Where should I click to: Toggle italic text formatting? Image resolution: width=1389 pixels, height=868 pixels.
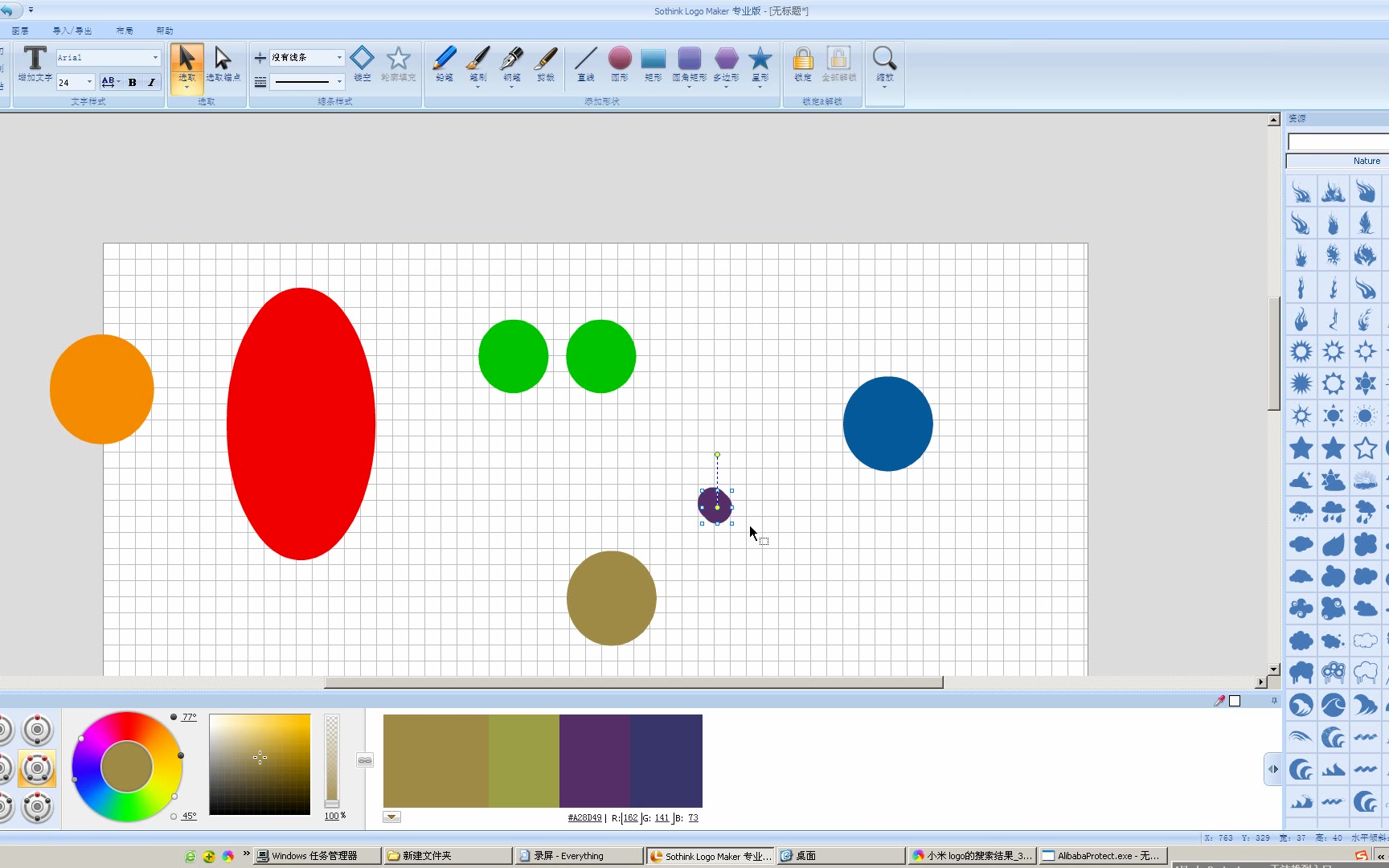(151, 82)
